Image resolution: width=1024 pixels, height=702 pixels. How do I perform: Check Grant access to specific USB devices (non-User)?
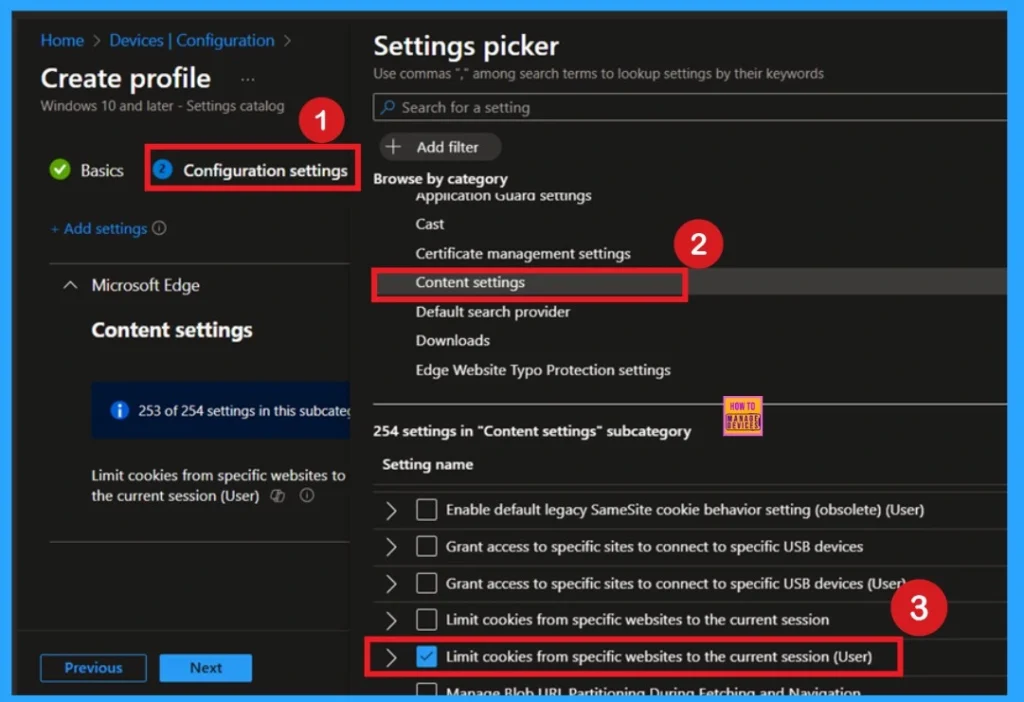[x=426, y=546]
